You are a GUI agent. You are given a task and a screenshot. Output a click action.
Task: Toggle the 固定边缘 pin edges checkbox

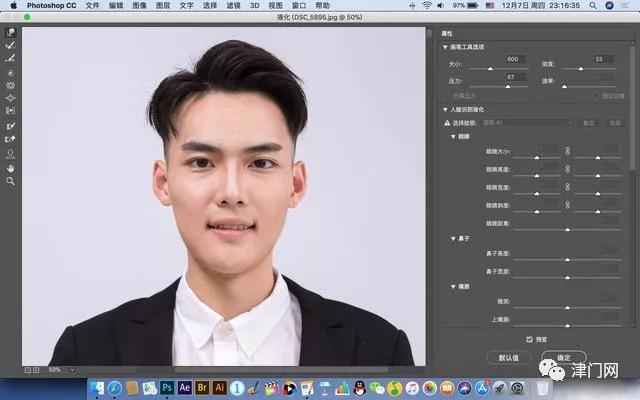click(x=596, y=96)
